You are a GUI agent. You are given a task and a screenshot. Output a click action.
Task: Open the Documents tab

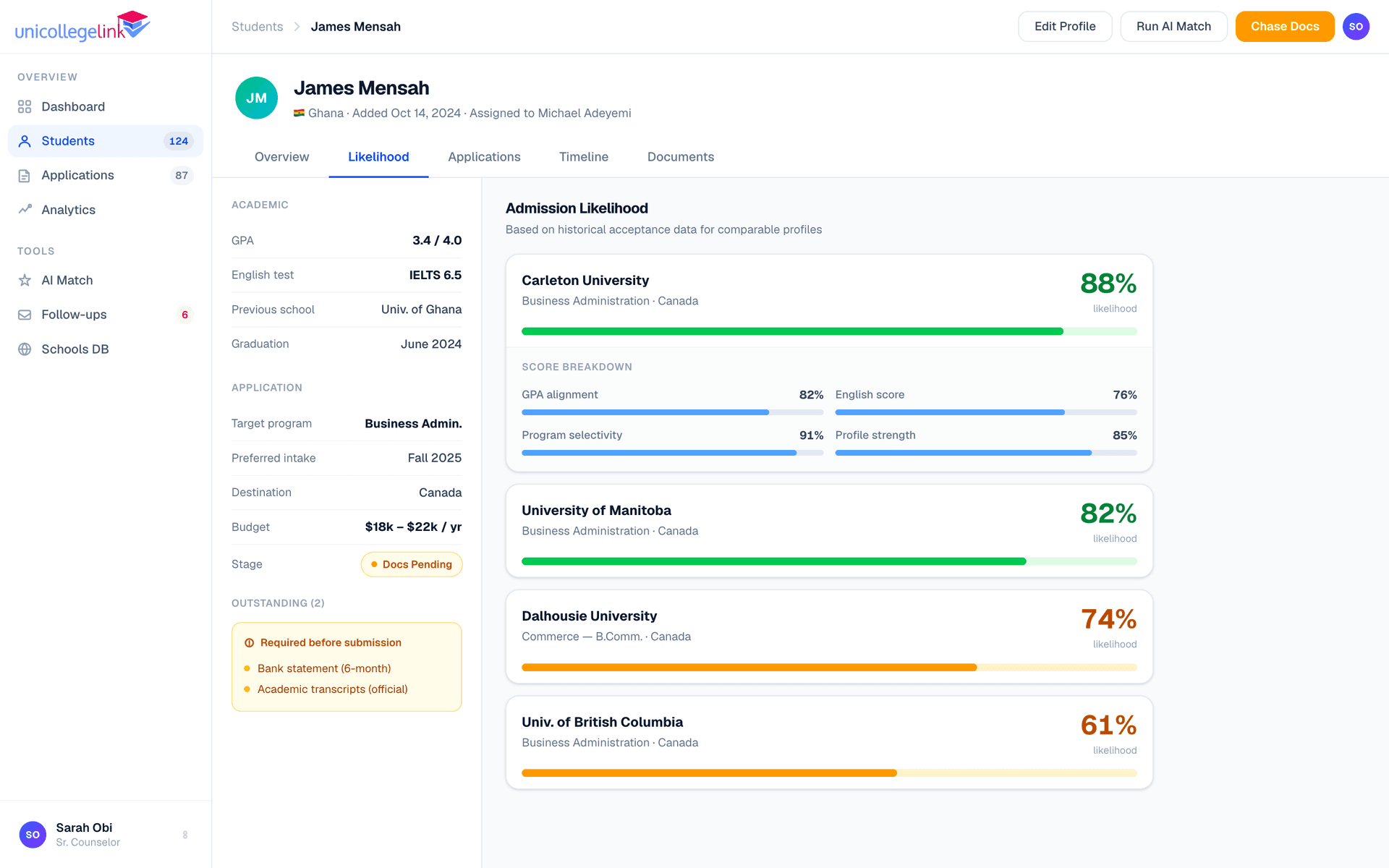[681, 157]
